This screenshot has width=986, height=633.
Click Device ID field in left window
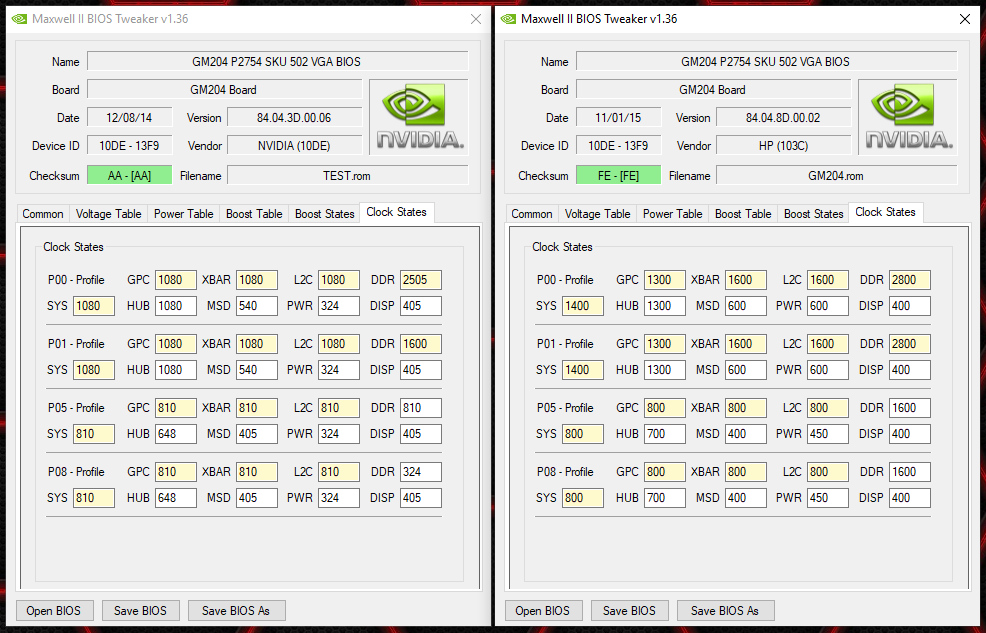click(x=130, y=146)
